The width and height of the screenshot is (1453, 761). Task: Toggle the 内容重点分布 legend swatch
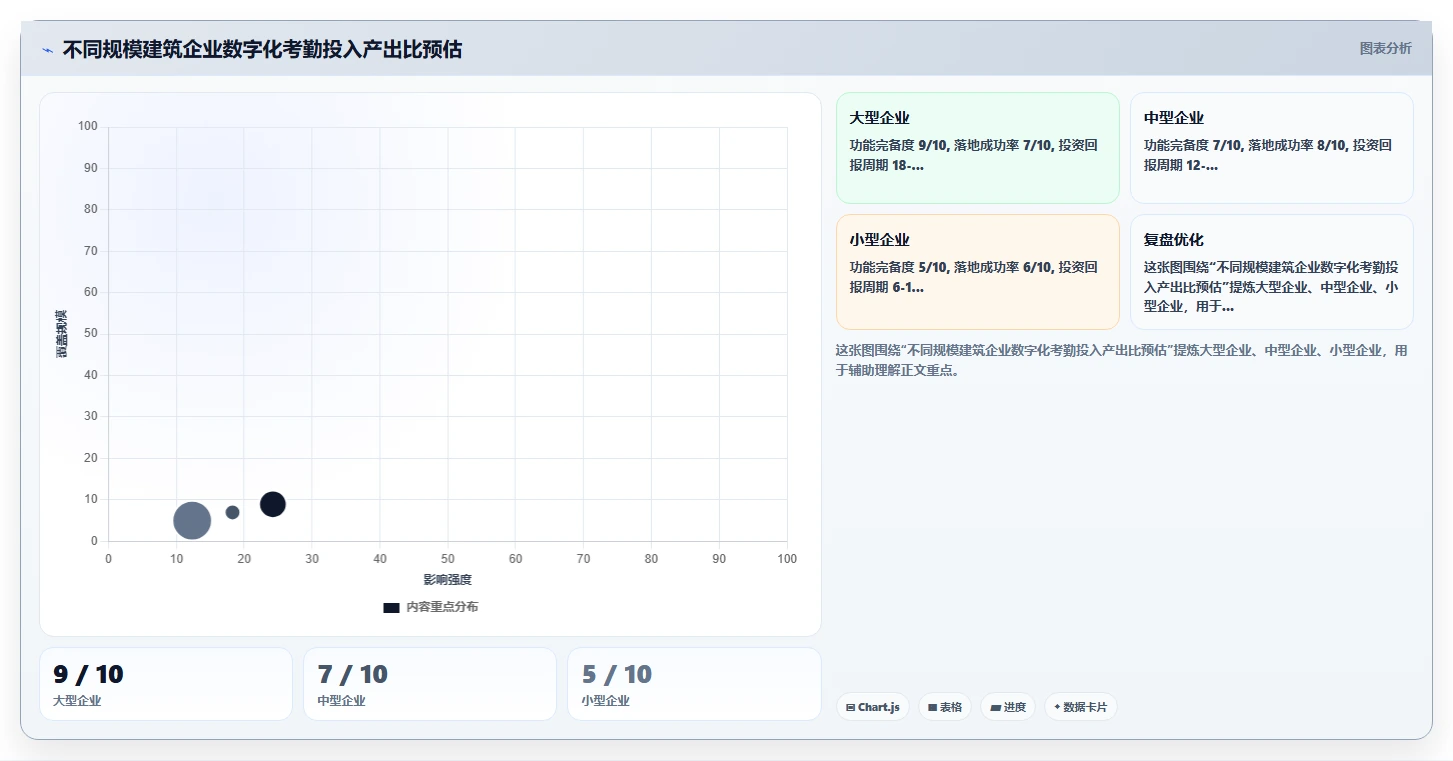[391, 607]
